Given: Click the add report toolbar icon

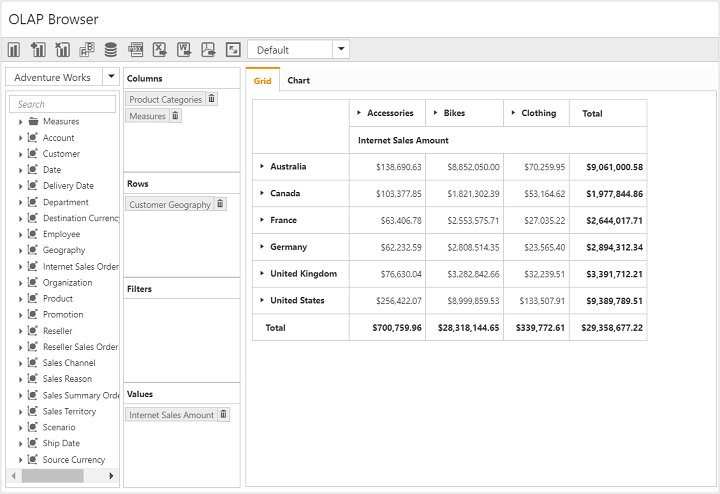Looking at the screenshot, I should point(38,49).
